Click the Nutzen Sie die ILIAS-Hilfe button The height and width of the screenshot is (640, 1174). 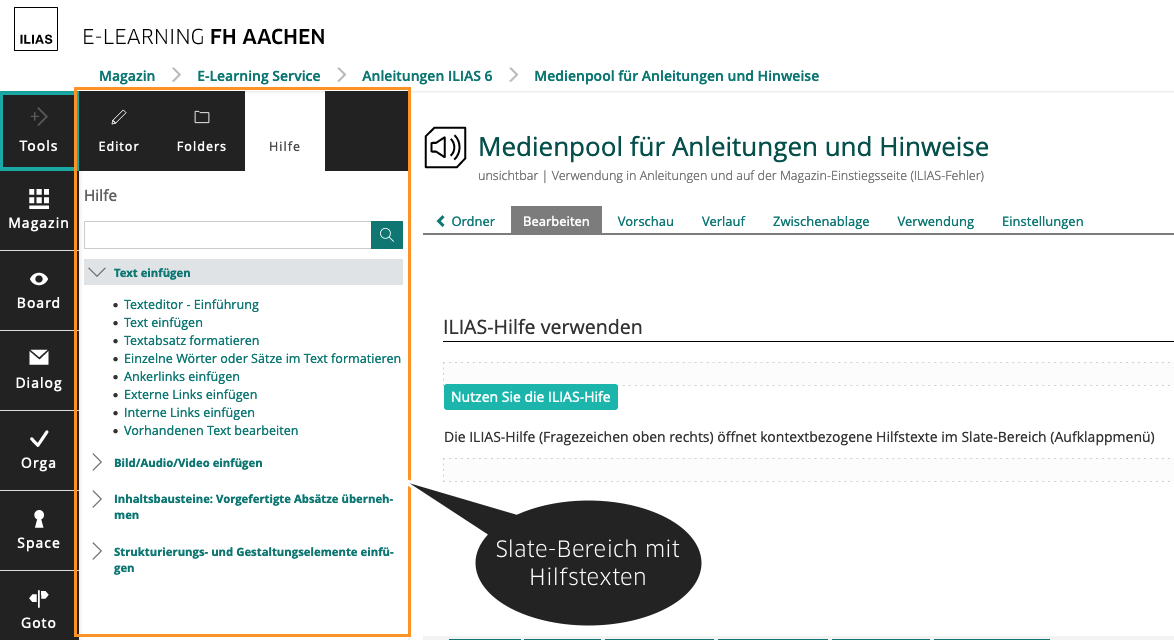531,397
